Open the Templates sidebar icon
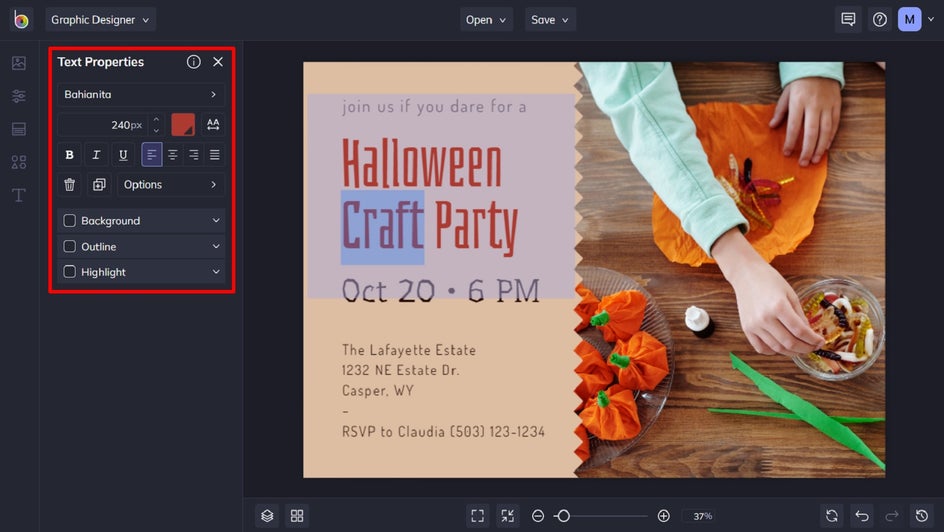The height and width of the screenshot is (532, 944). [x=19, y=129]
